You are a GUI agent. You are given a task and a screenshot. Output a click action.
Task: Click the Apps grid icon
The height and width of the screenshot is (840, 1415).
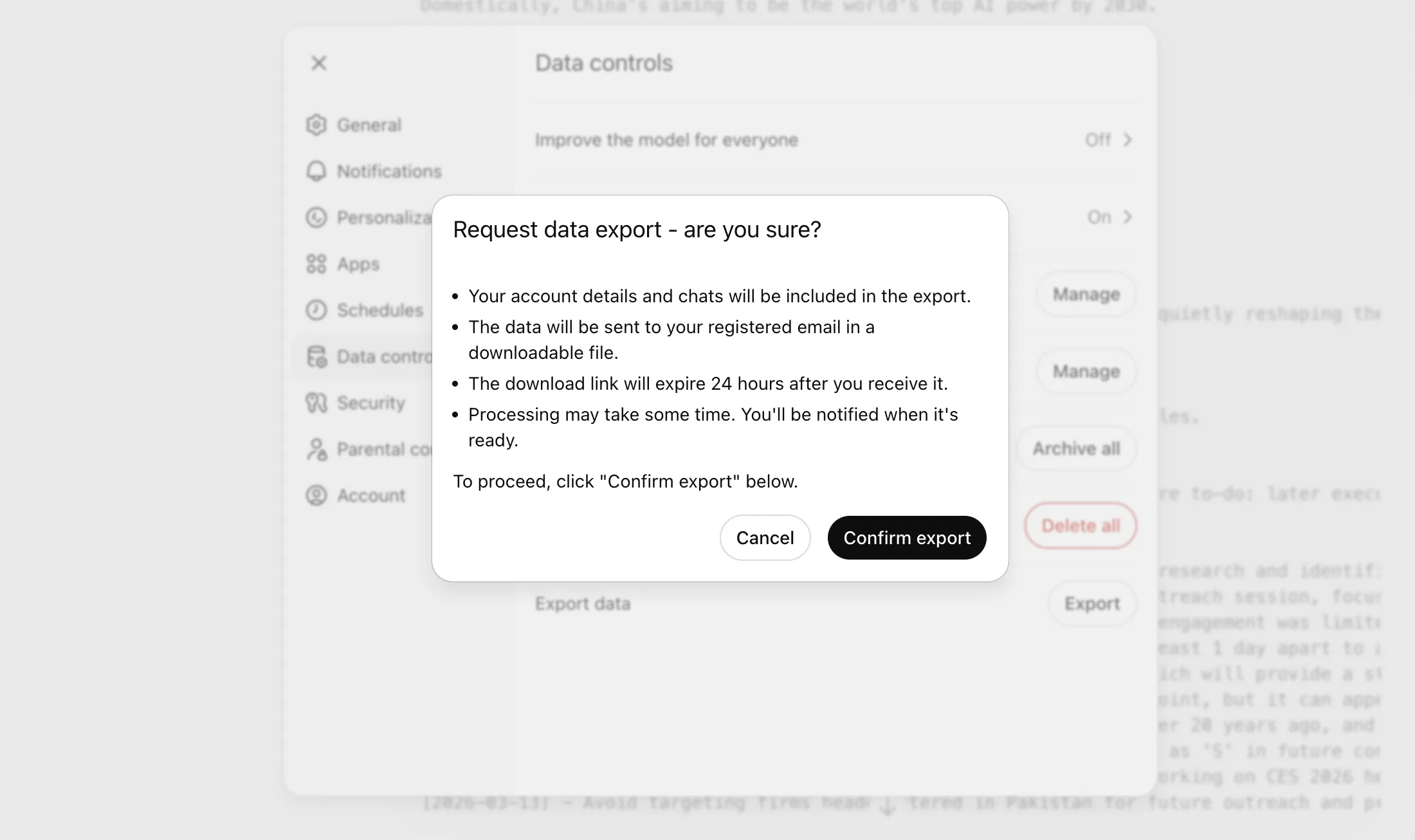316,264
